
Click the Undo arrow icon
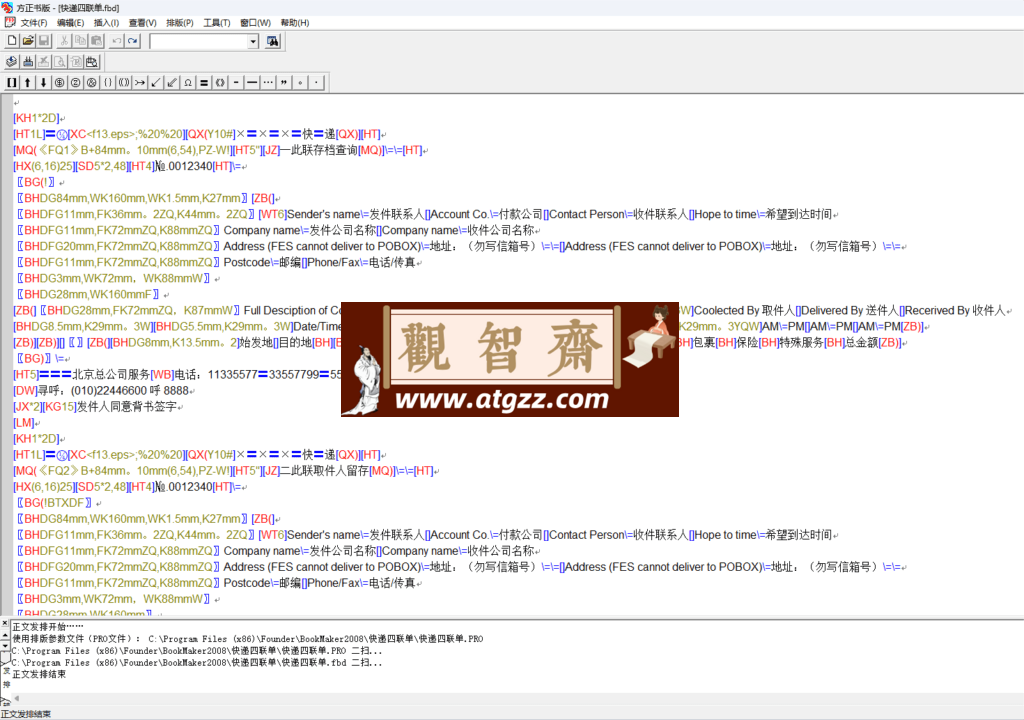(116, 41)
